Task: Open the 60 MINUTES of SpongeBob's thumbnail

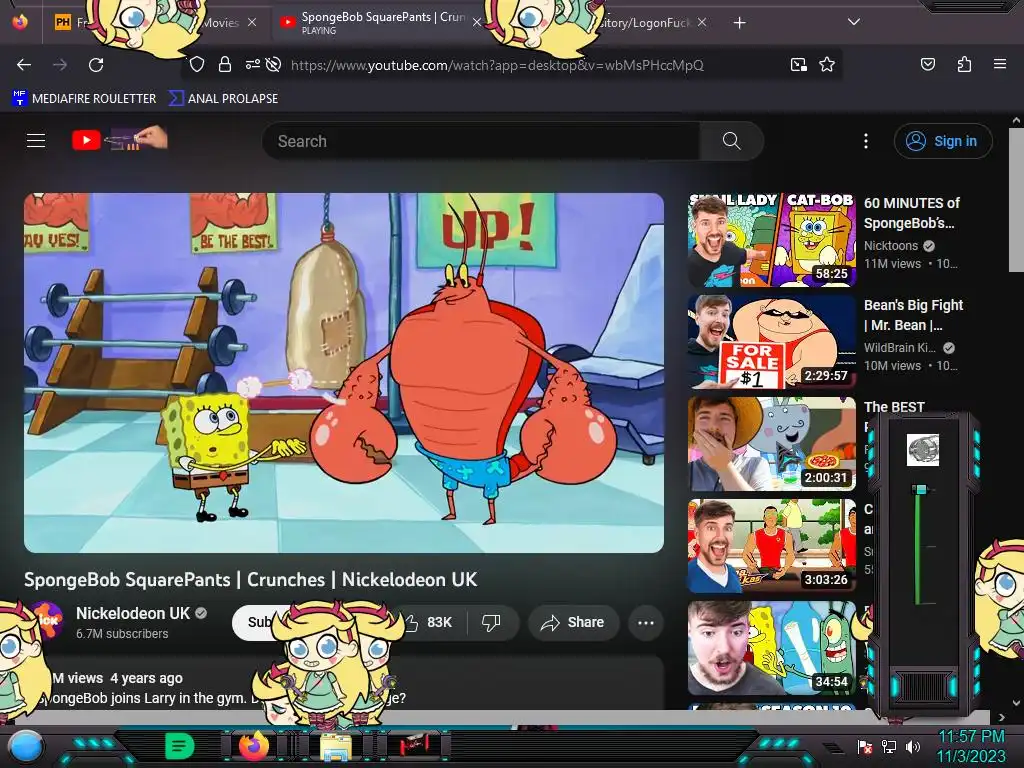Action: click(772, 240)
